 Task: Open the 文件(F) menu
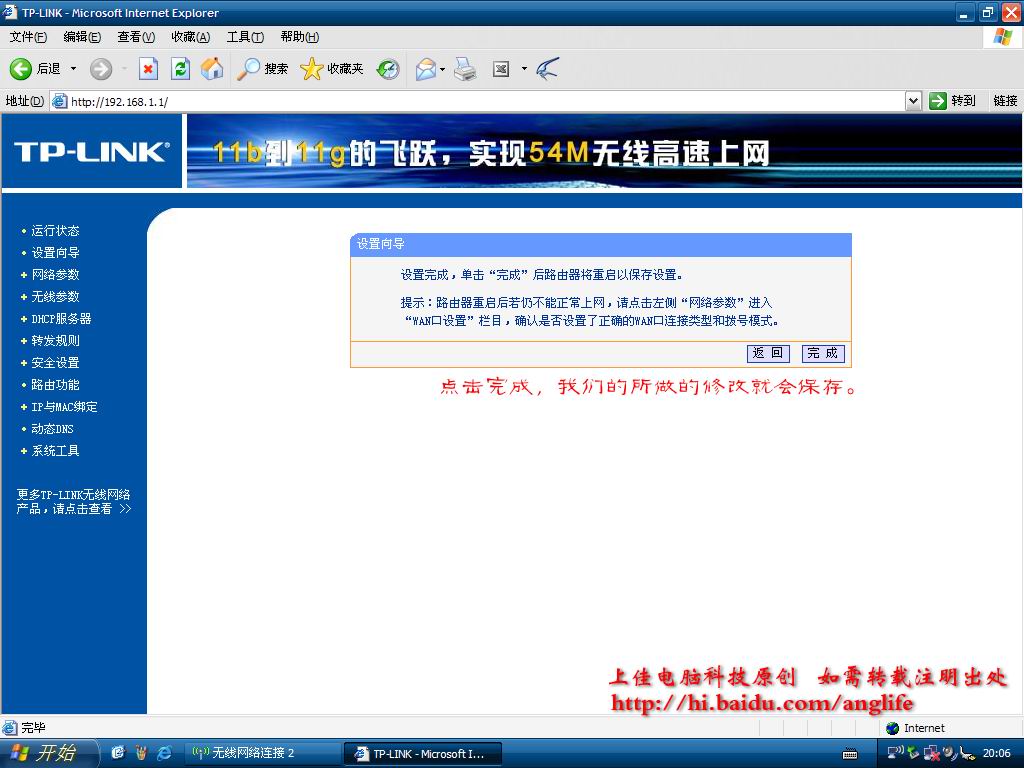click(29, 37)
